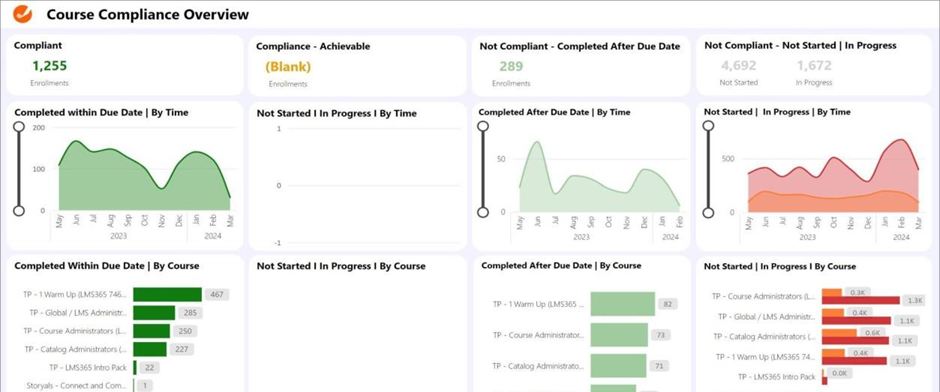Click top zoom handle on Completed After Due Date chart
The image size is (940, 392).
pyautogui.click(x=483, y=126)
